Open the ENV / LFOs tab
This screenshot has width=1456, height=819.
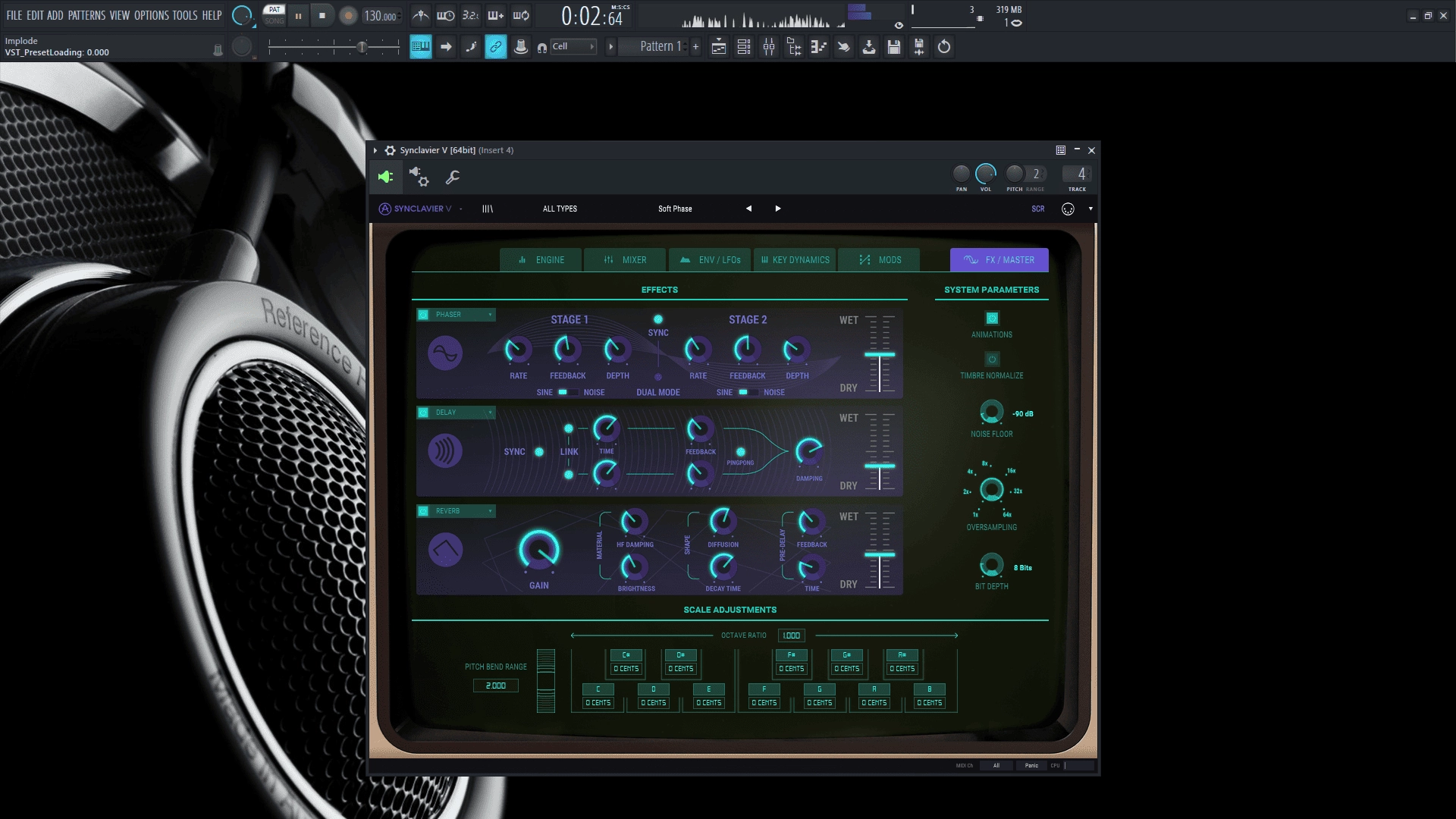(x=710, y=260)
